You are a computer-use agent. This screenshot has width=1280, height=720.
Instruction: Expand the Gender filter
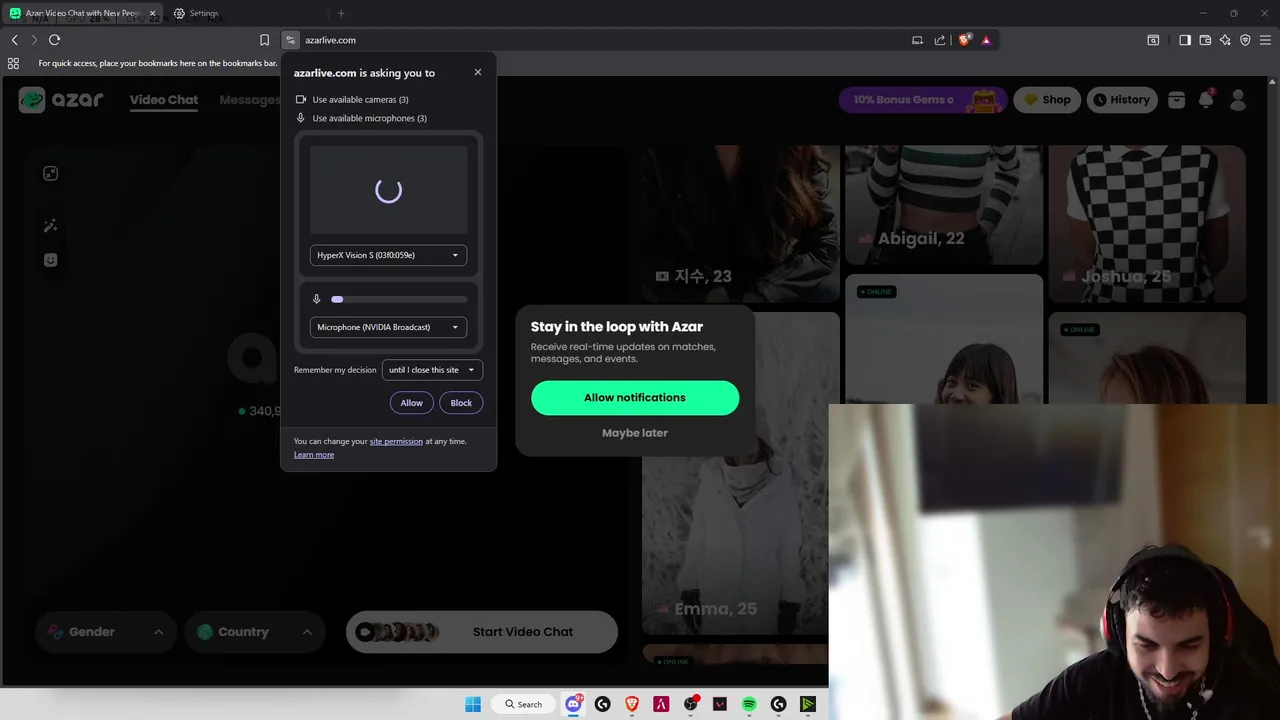tap(105, 632)
